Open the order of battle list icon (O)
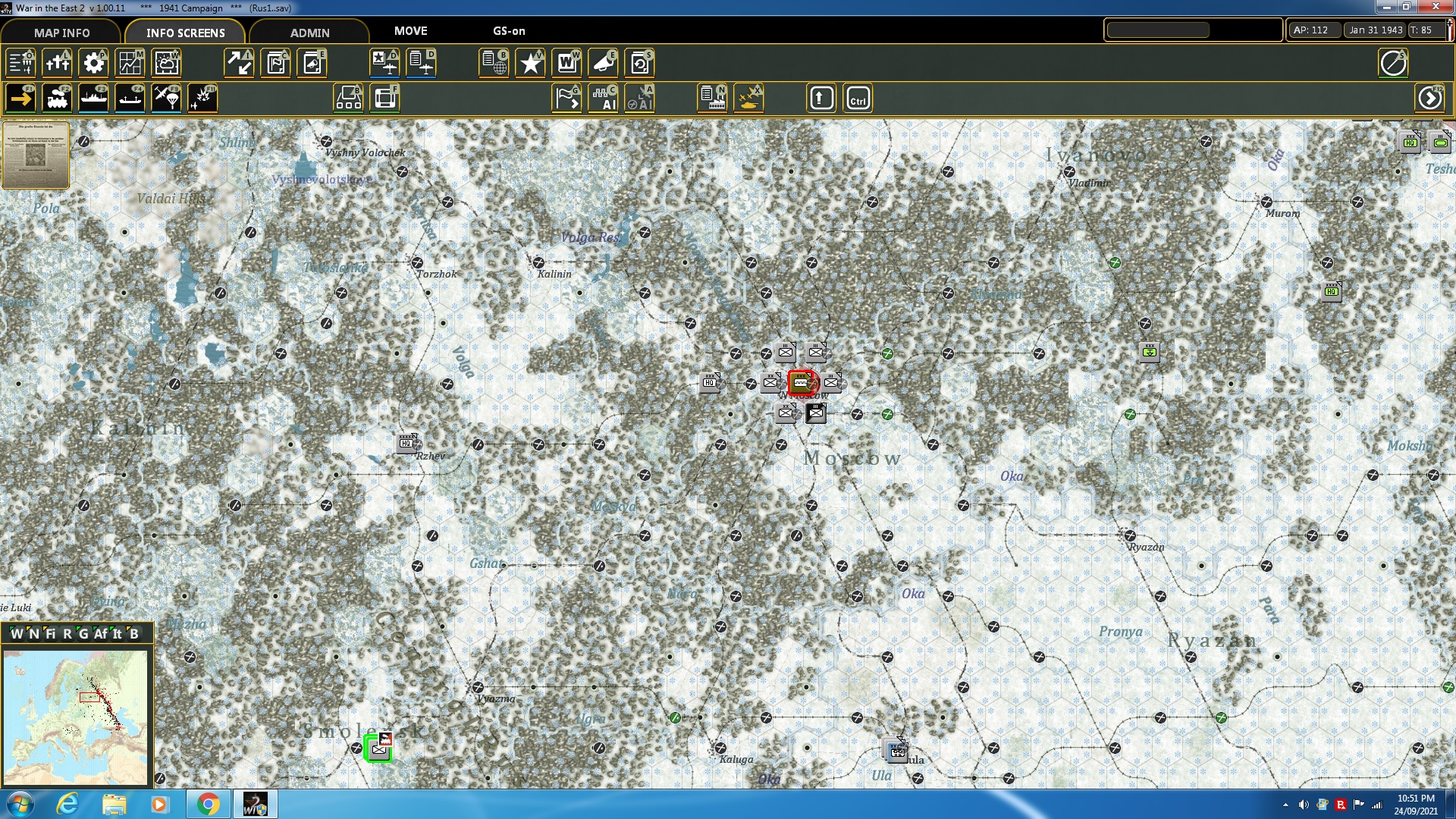The image size is (1456, 819). (x=21, y=63)
